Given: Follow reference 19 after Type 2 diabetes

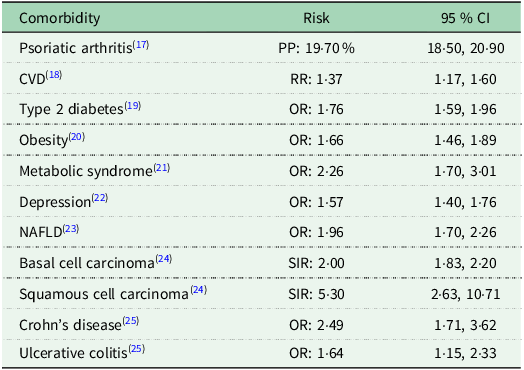Looking at the screenshot, I should (x=133, y=106).
